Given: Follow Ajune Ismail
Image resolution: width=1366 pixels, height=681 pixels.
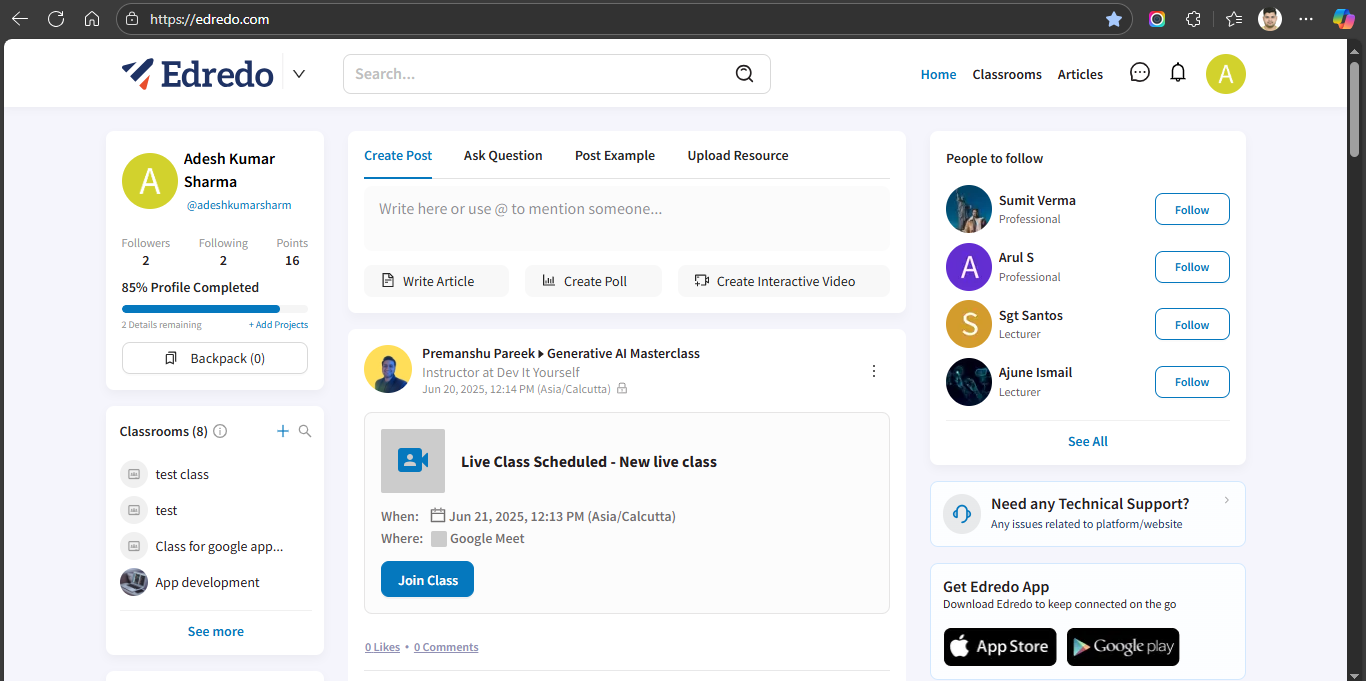Looking at the screenshot, I should (1192, 382).
